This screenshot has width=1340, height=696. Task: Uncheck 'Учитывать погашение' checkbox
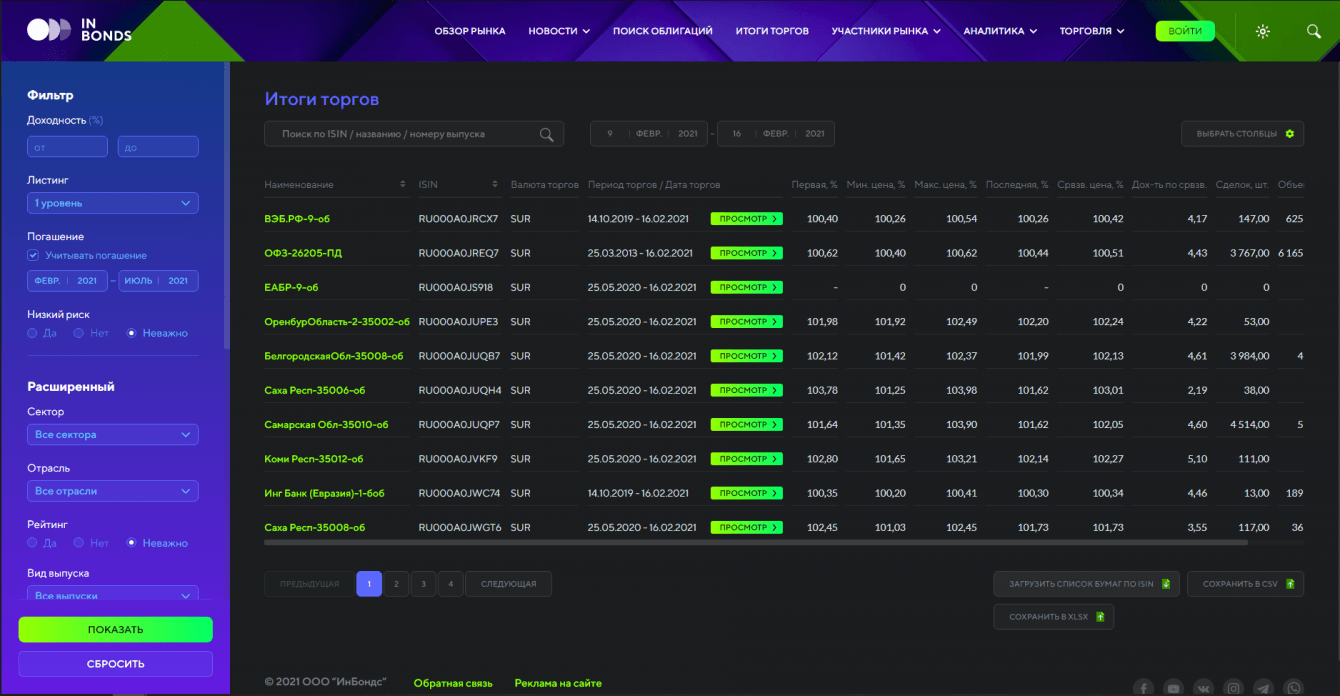click(x=33, y=255)
